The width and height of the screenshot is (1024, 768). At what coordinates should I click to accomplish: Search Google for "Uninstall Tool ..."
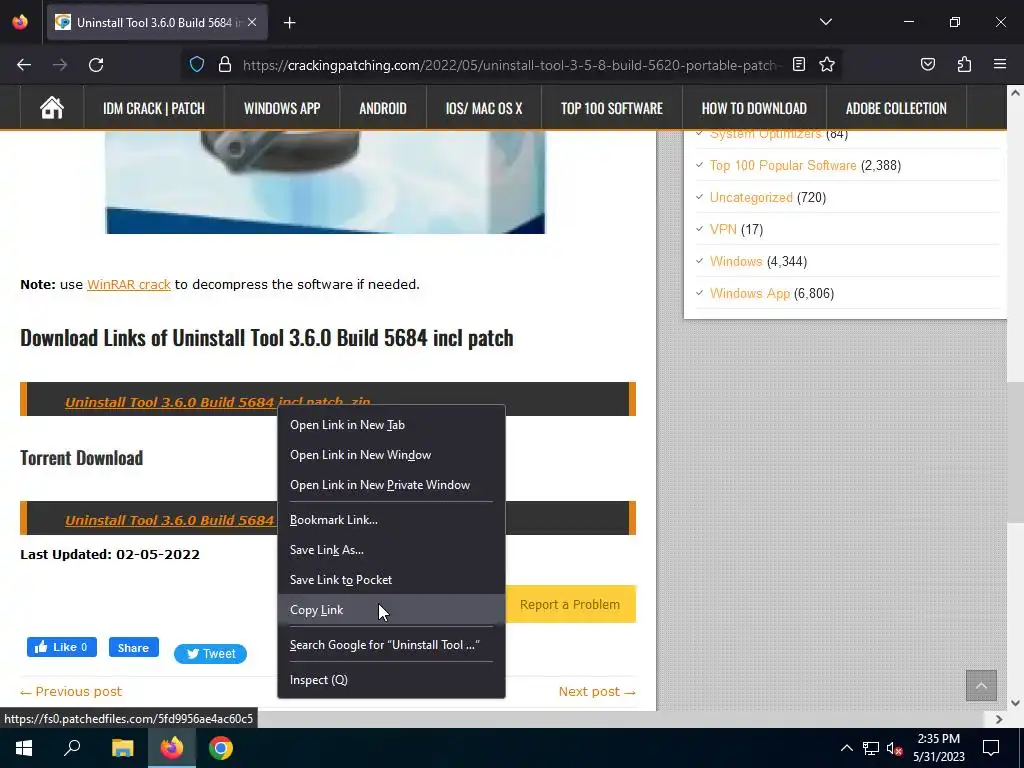[391, 645]
